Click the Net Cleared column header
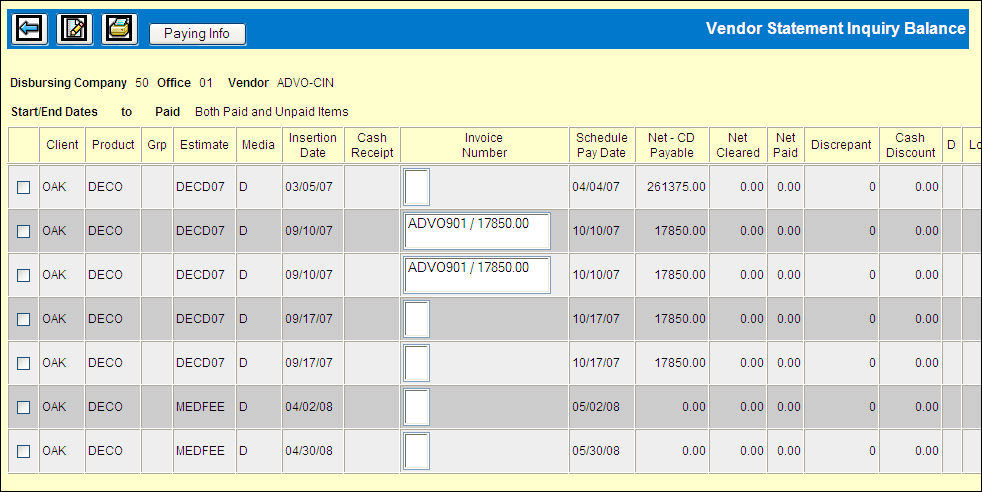The image size is (982, 492). (738, 145)
